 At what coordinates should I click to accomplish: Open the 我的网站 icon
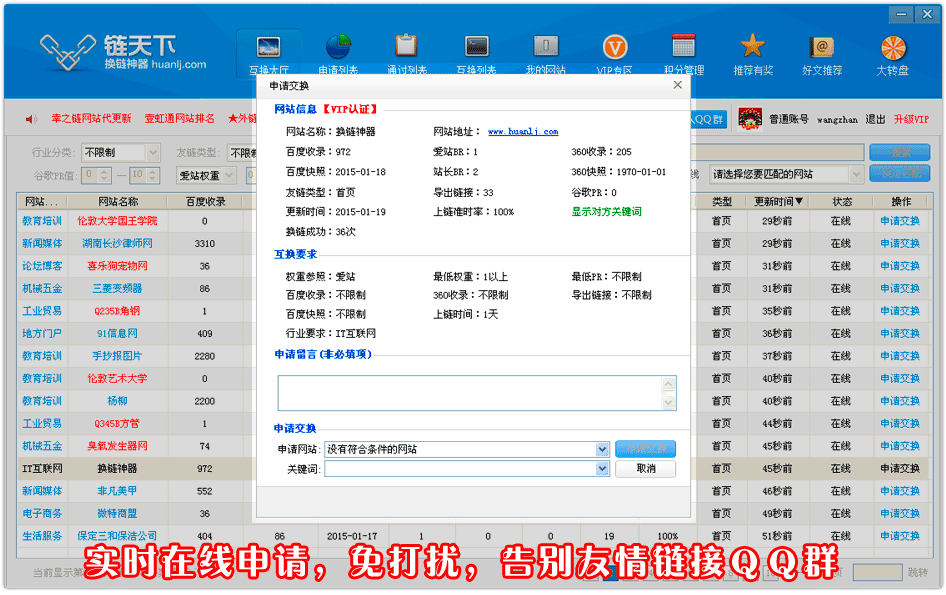coord(546,46)
